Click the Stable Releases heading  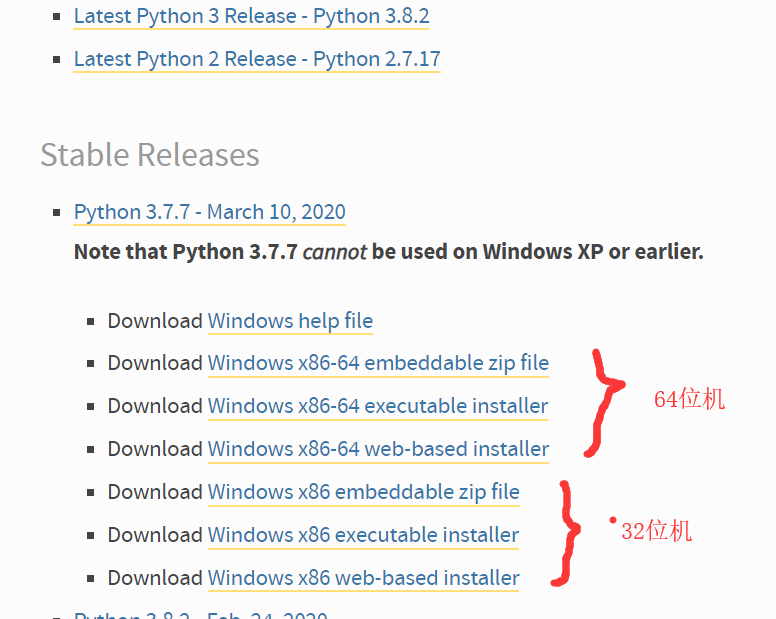click(150, 155)
